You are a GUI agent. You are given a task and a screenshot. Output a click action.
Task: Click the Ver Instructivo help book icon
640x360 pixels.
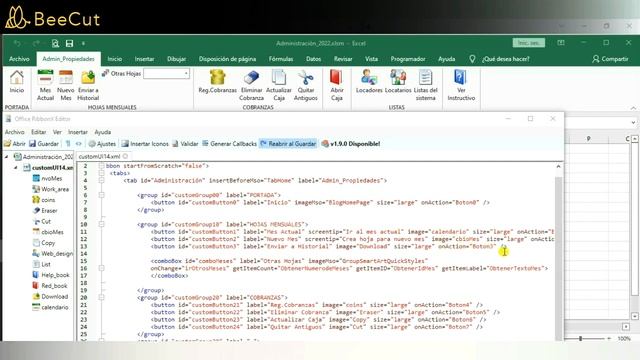point(461,78)
